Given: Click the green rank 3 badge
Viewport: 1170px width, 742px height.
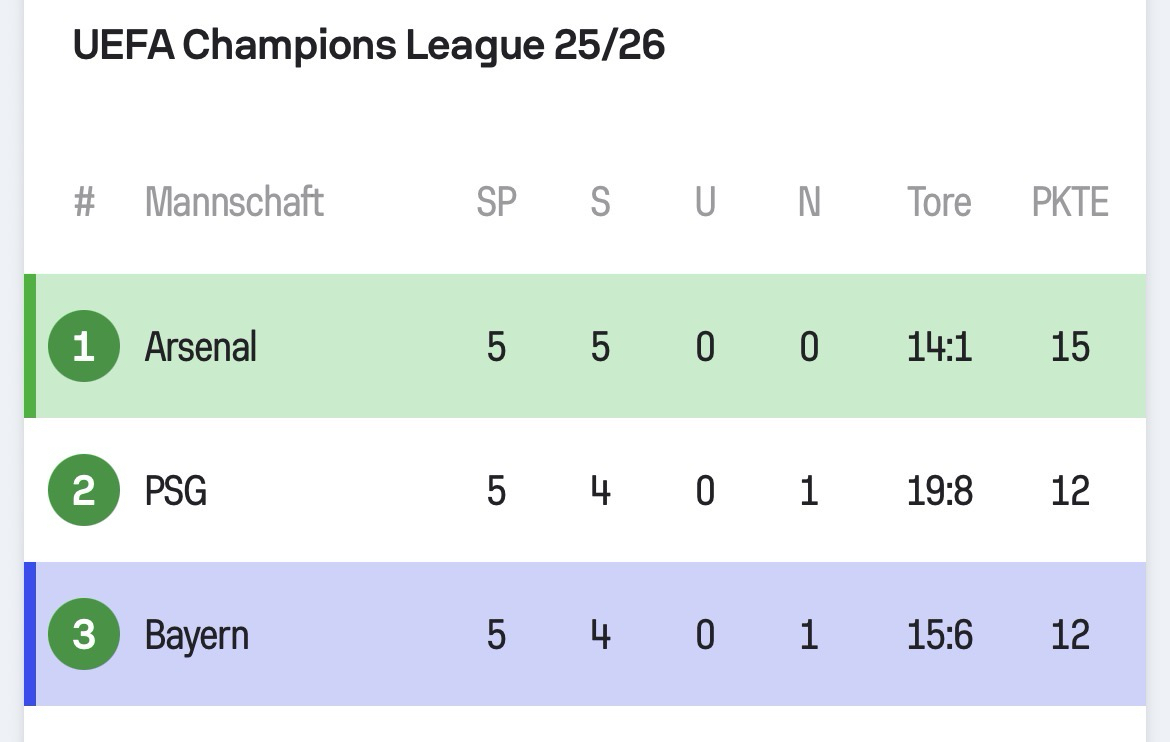Looking at the screenshot, I should (84, 635).
